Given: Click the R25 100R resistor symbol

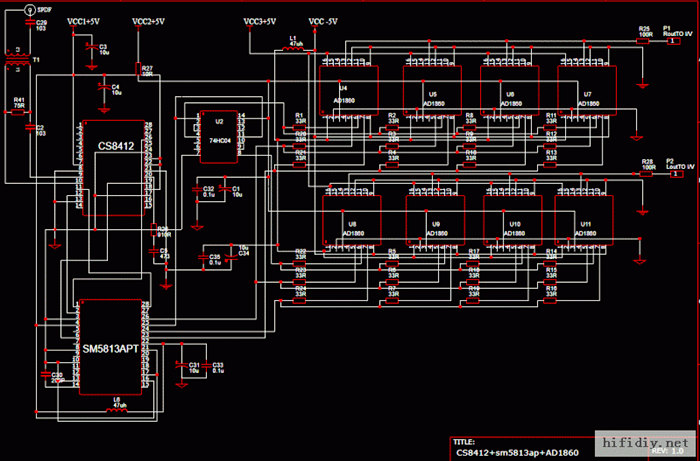Looking at the screenshot, I should [643, 41].
